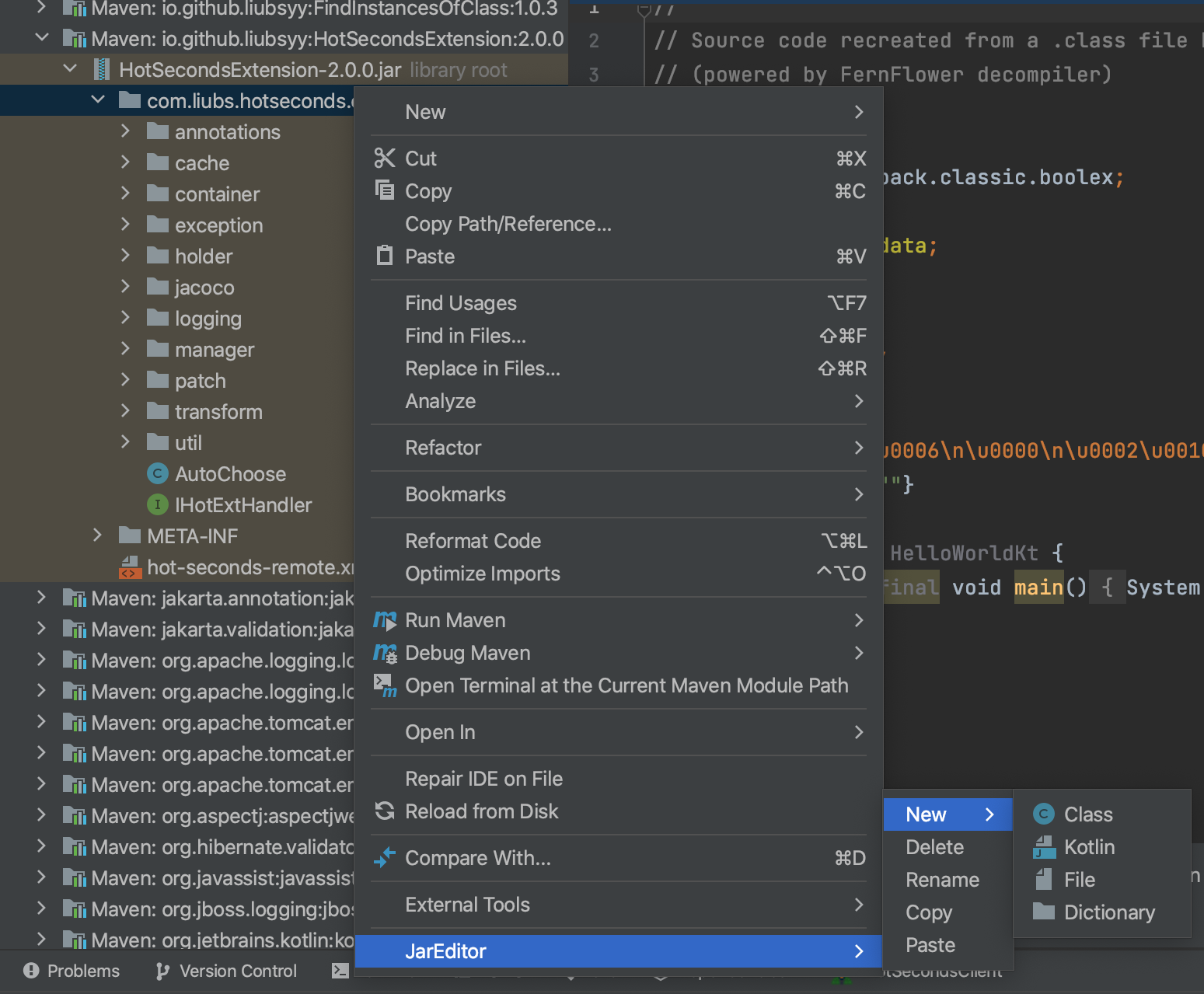Click the Debug Maven icon
Viewport: 1204px width, 994px height.
(x=385, y=653)
